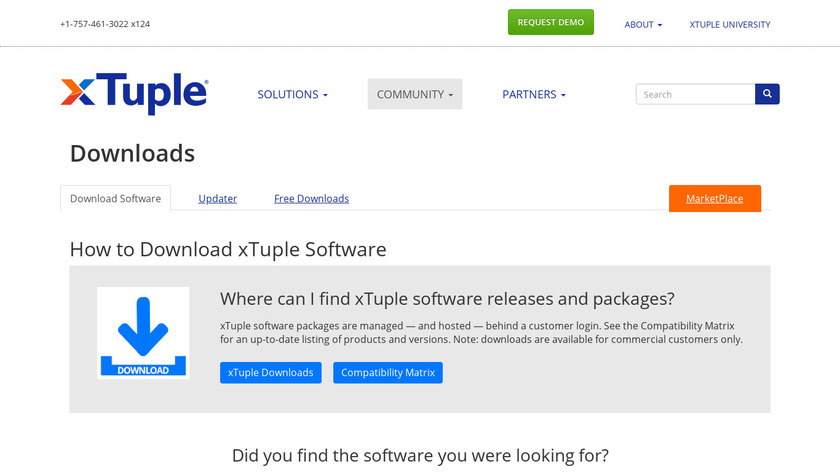Select the Download Software tab

click(115, 199)
